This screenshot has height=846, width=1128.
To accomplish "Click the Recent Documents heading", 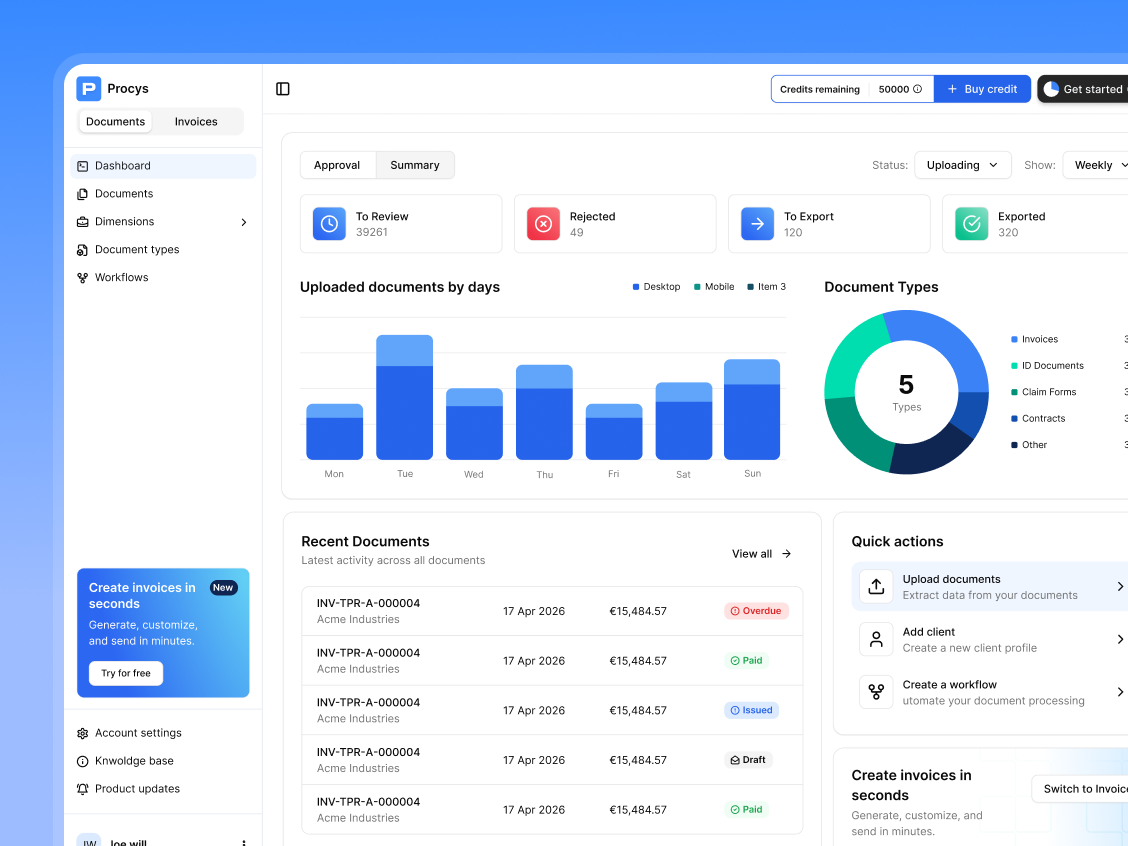I will tap(365, 542).
